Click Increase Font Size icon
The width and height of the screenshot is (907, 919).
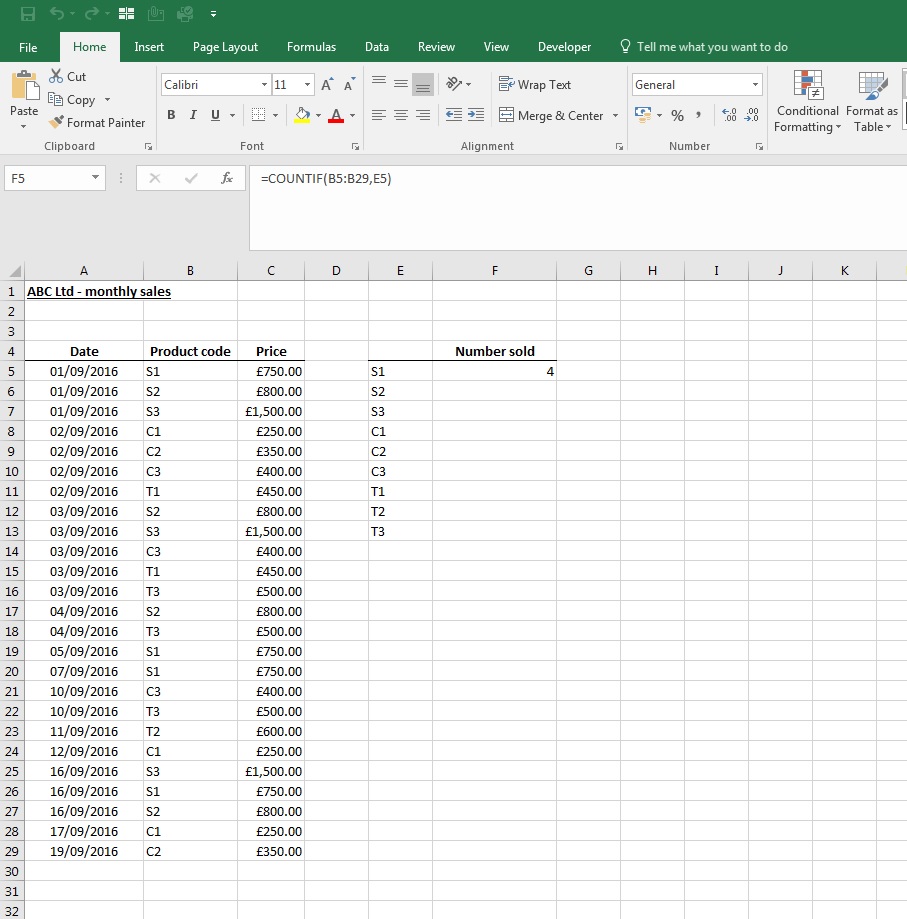click(x=328, y=84)
